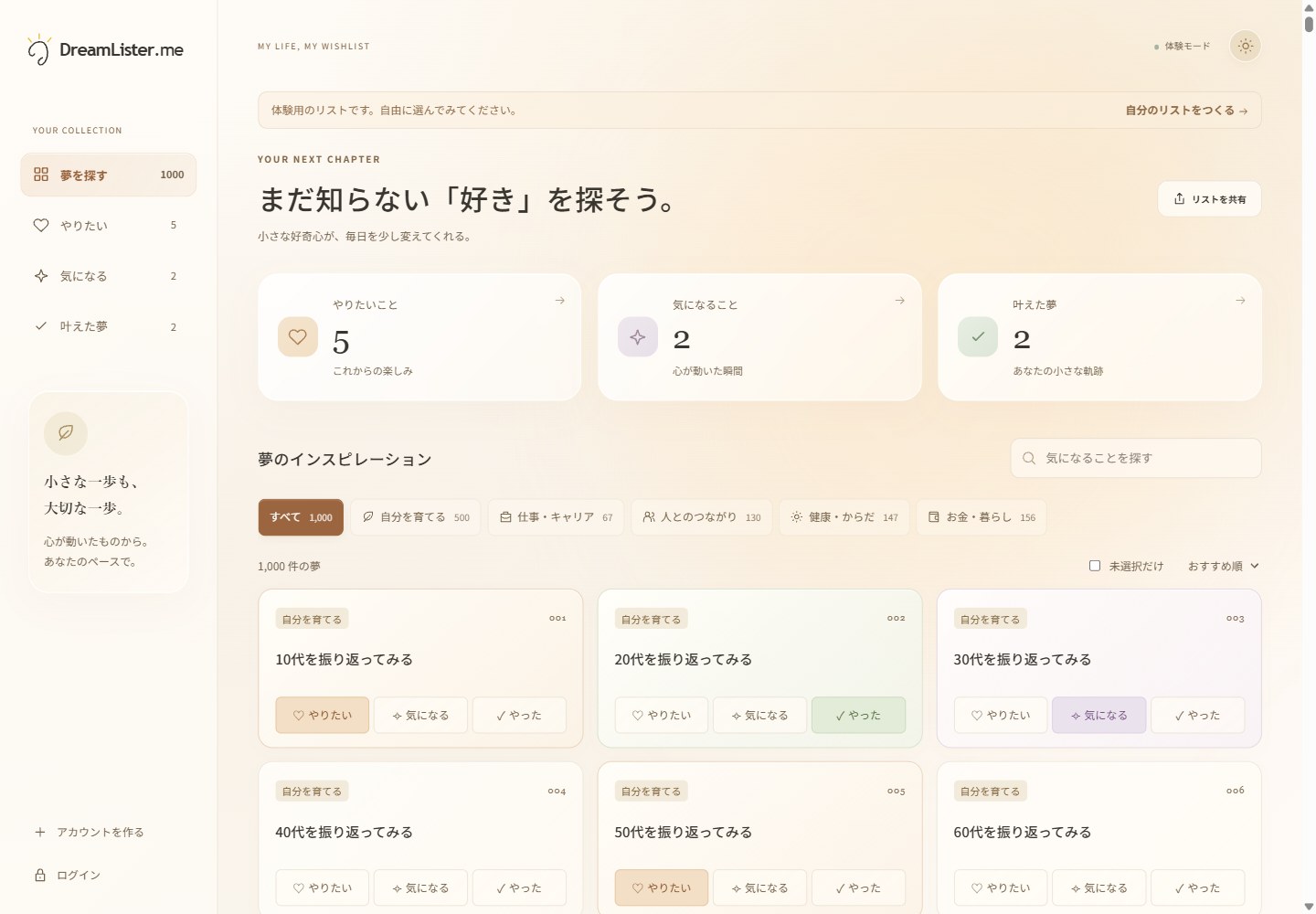Click the leaf icon in sidebar card
1316x914 pixels.
click(x=66, y=432)
